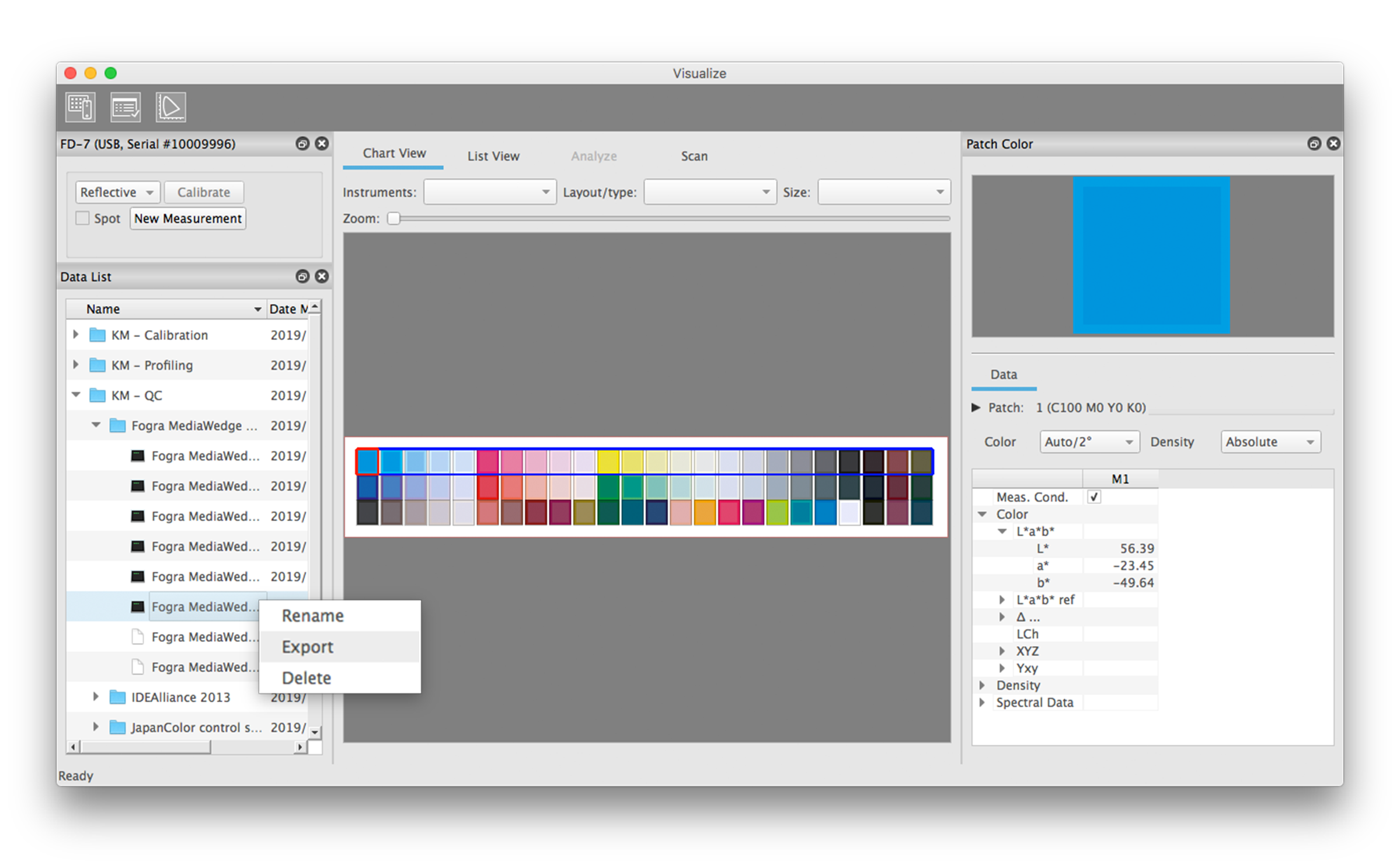
Task: Open the Reflective mode dropdown
Action: 117,192
